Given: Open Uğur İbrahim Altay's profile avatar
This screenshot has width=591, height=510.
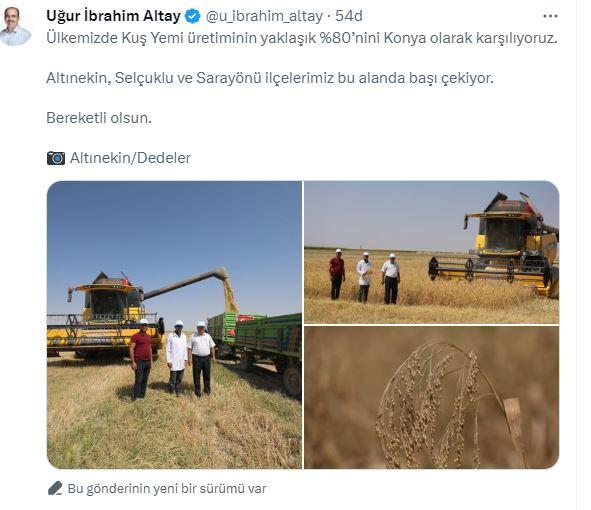Looking at the screenshot, I should pyautogui.click(x=14, y=26).
